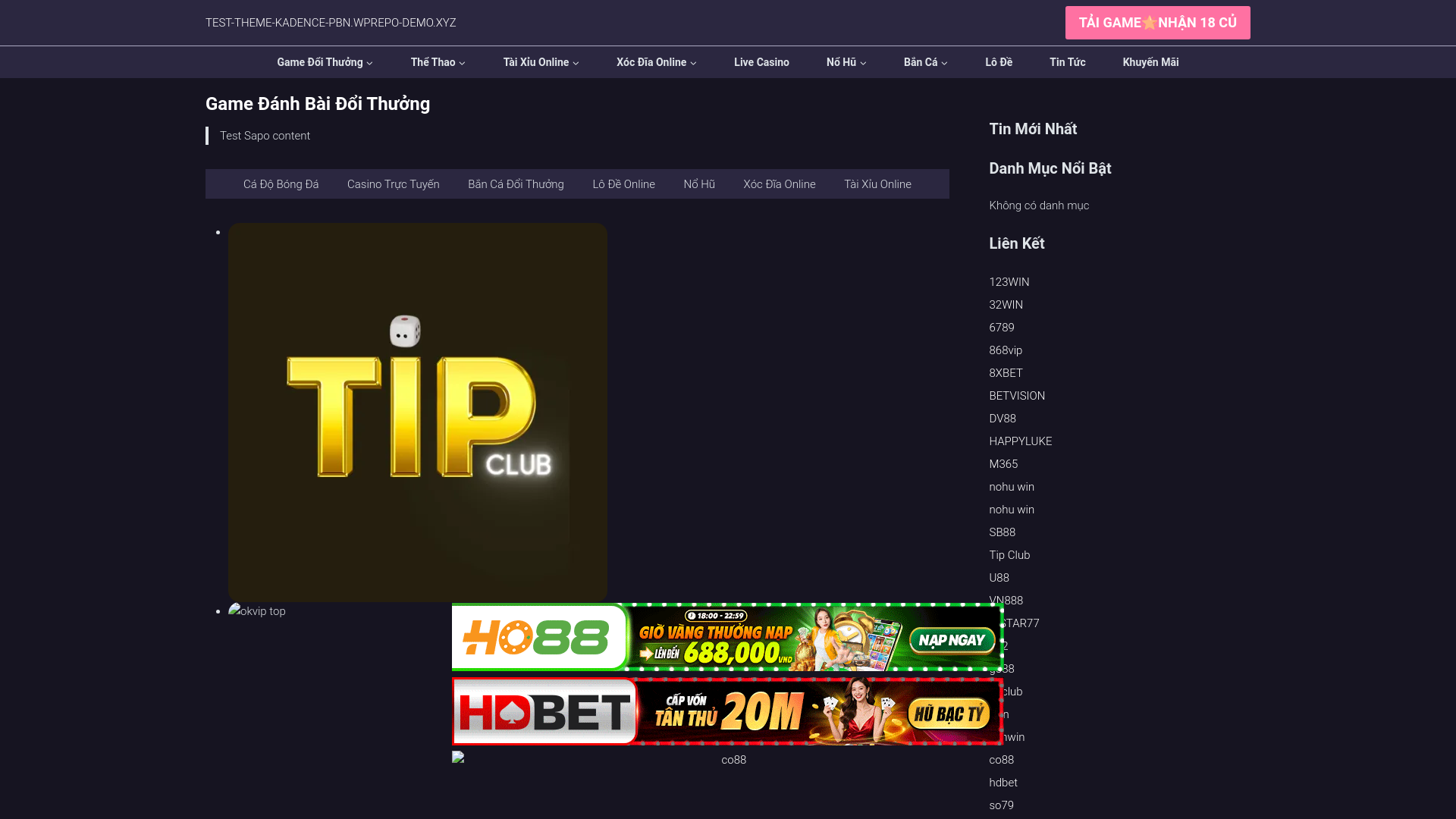Expand the Thể Thao dropdown menu
Screen dimensions: 1456x819
click(x=438, y=62)
